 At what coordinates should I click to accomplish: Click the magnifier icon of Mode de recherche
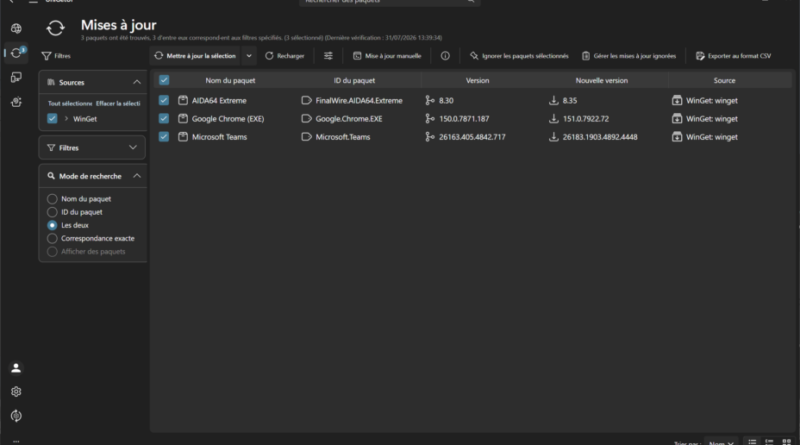pos(51,176)
